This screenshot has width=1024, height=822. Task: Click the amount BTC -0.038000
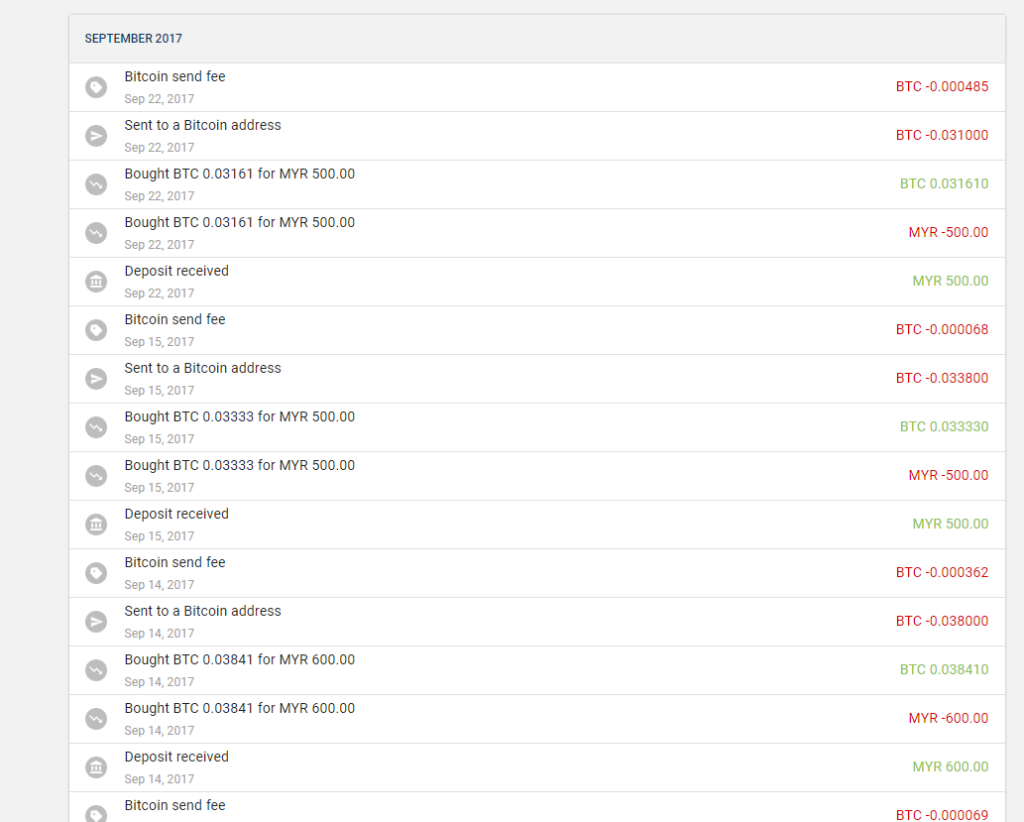pos(942,621)
